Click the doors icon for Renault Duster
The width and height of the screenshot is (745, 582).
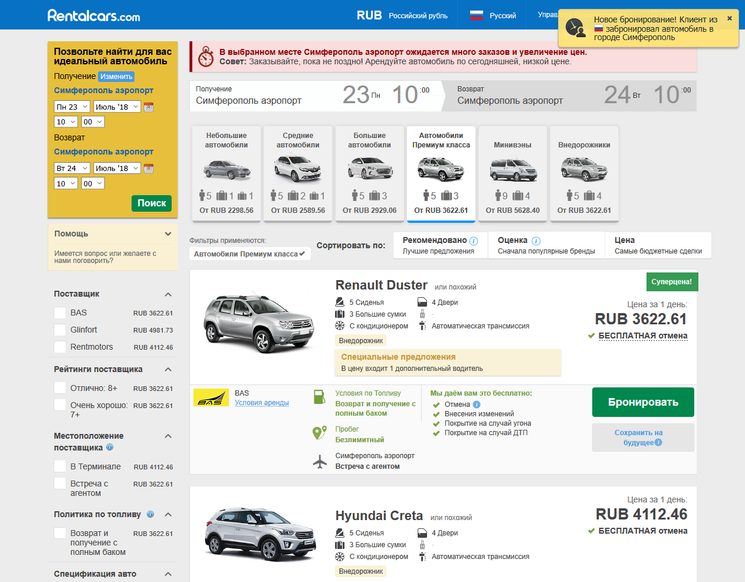coord(422,302)
